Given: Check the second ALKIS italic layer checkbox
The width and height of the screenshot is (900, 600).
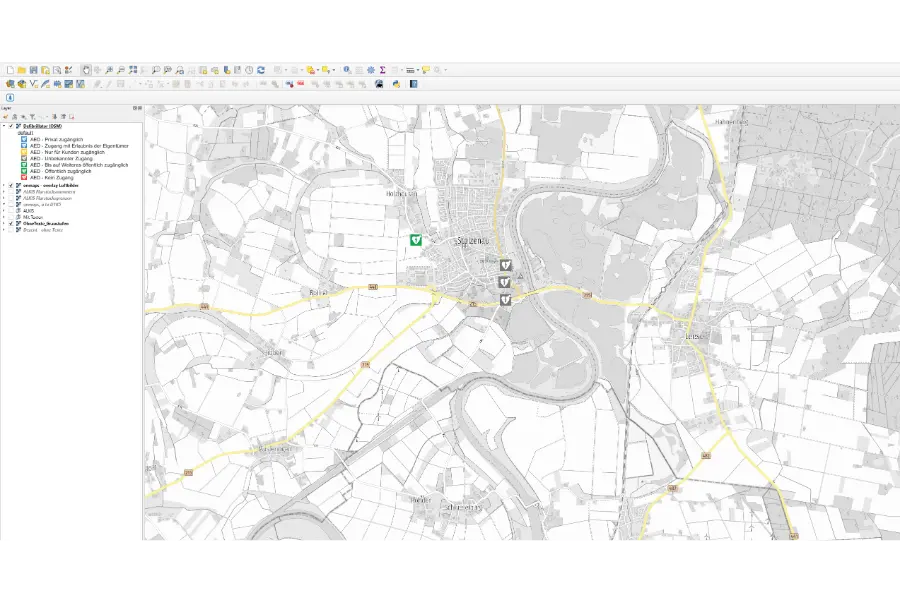Looking at the screenshot, I should [x=11, y=198].
